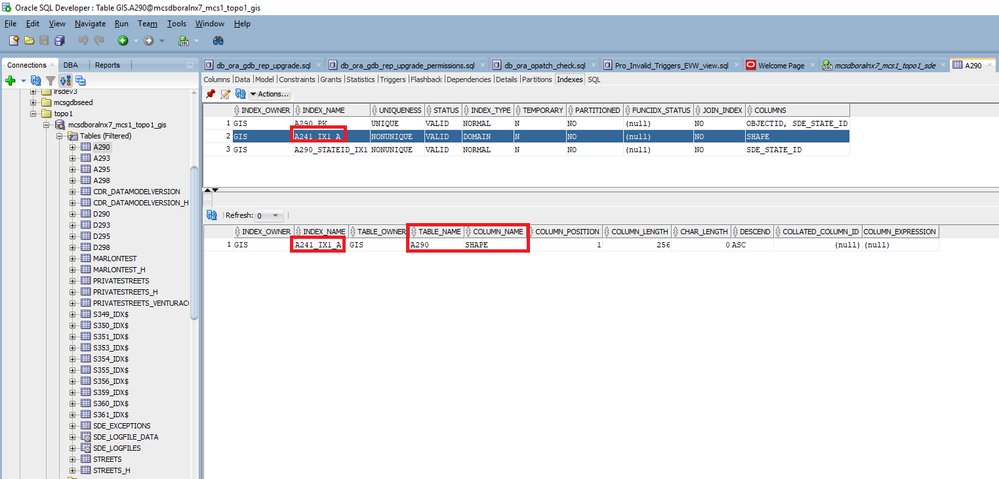Screen dimensions: 999x479
Task: Open the new connection dropdown arrow
Action: [x=24, y=81]
